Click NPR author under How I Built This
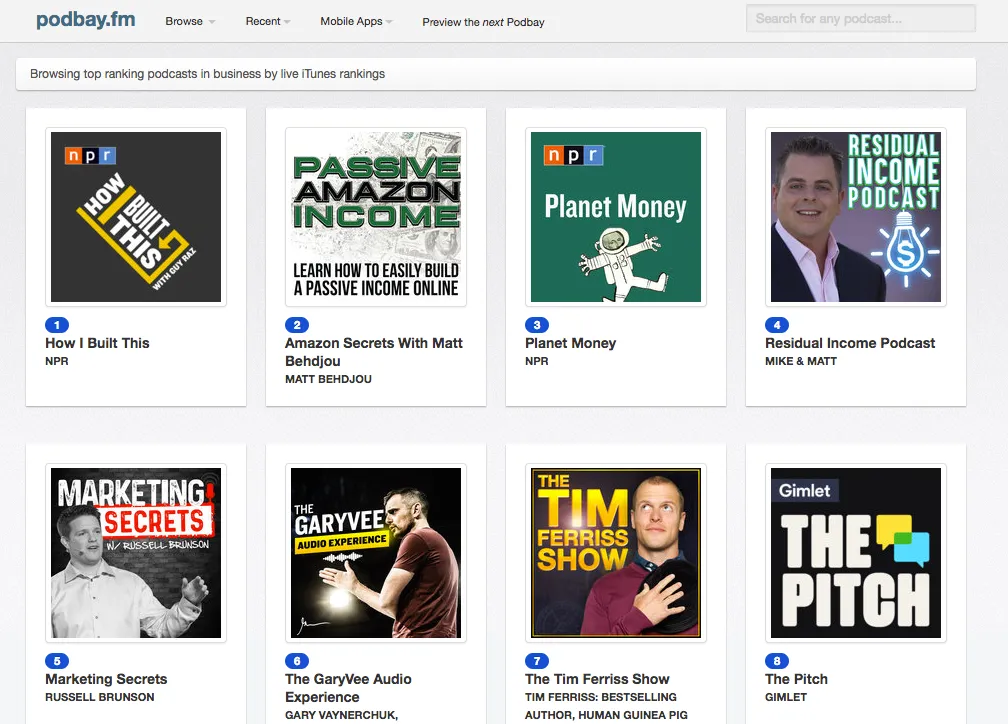 click(x=57, y=361)
